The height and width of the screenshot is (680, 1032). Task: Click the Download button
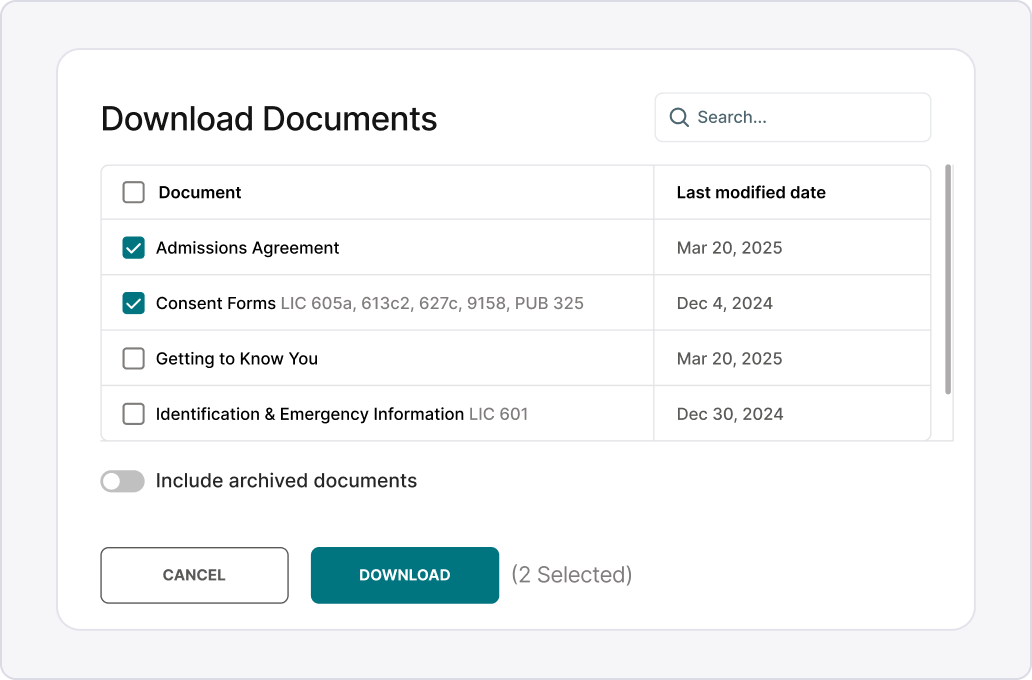(x=405, y=575)
